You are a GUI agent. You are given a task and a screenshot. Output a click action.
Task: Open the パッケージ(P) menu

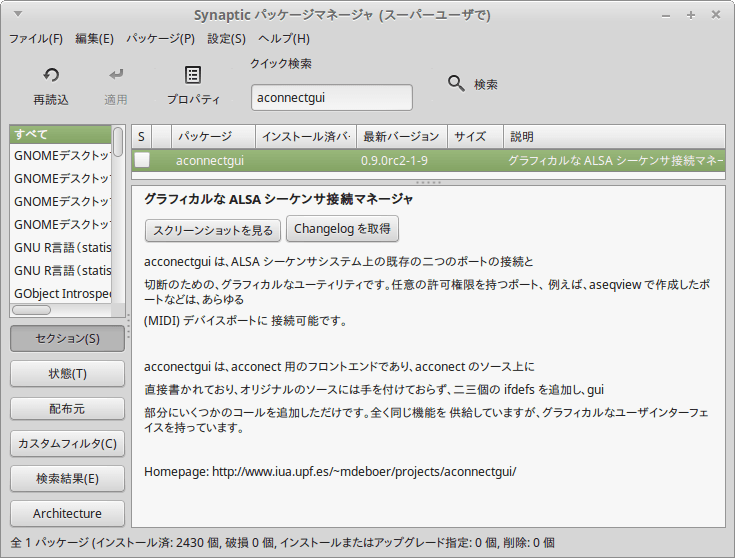pyautogui.click(x=160, y=38)
